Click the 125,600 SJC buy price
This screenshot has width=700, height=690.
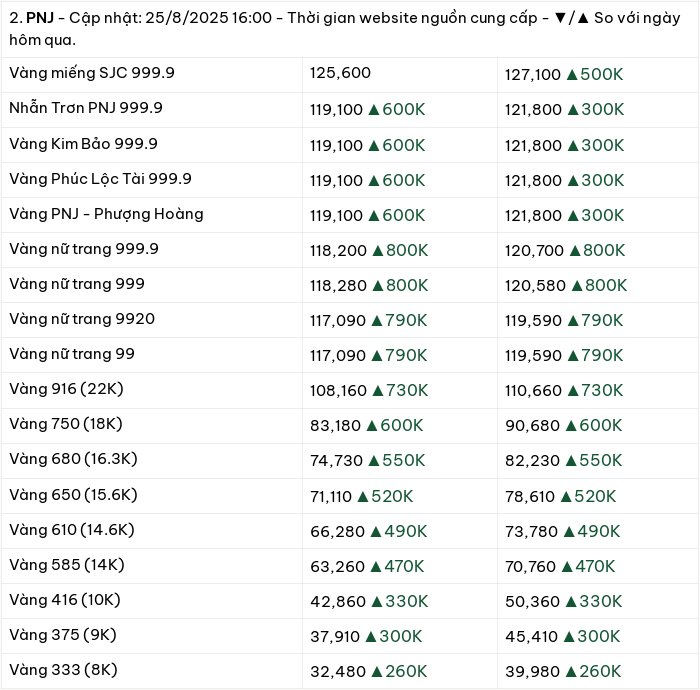click(x=340, y=73)
